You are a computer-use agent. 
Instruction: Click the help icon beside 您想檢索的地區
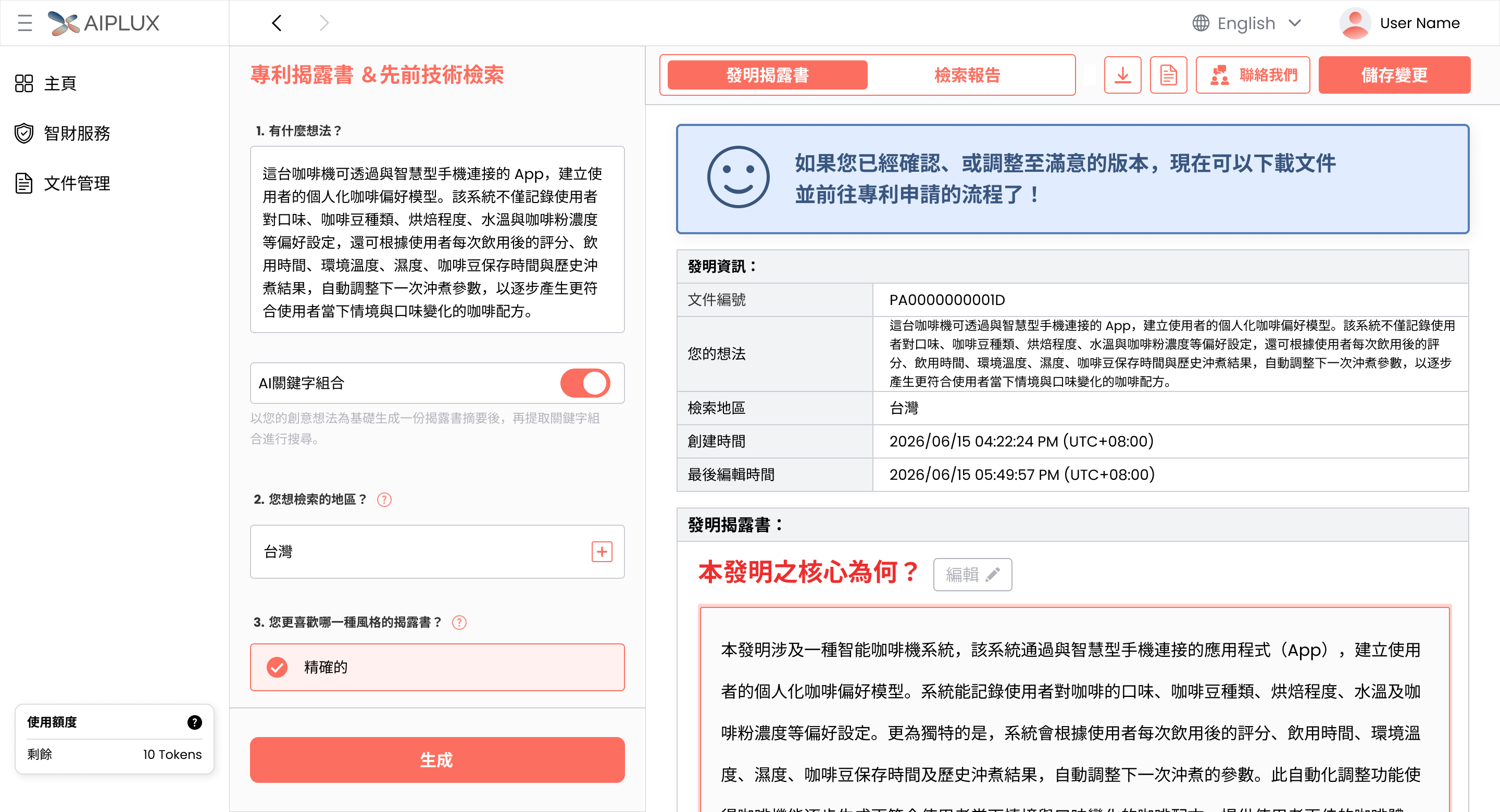pos(384,499)
